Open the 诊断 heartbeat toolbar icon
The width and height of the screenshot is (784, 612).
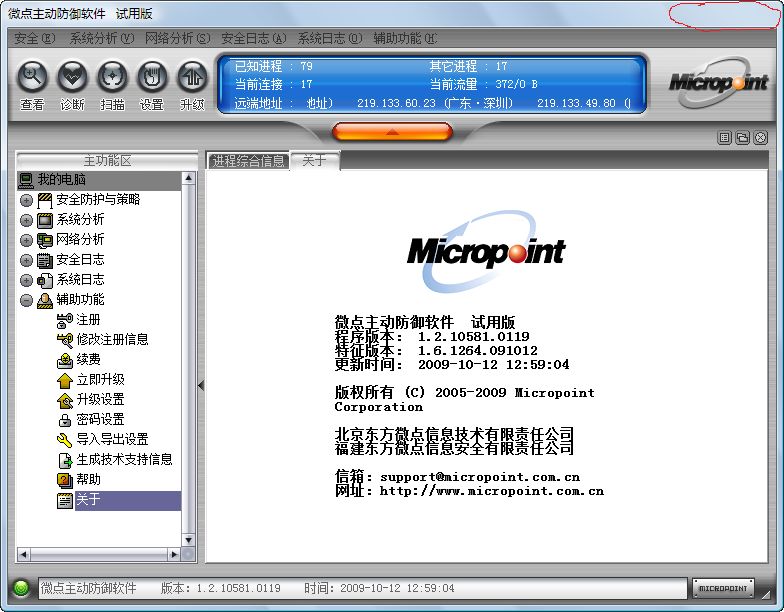point(72,77)
